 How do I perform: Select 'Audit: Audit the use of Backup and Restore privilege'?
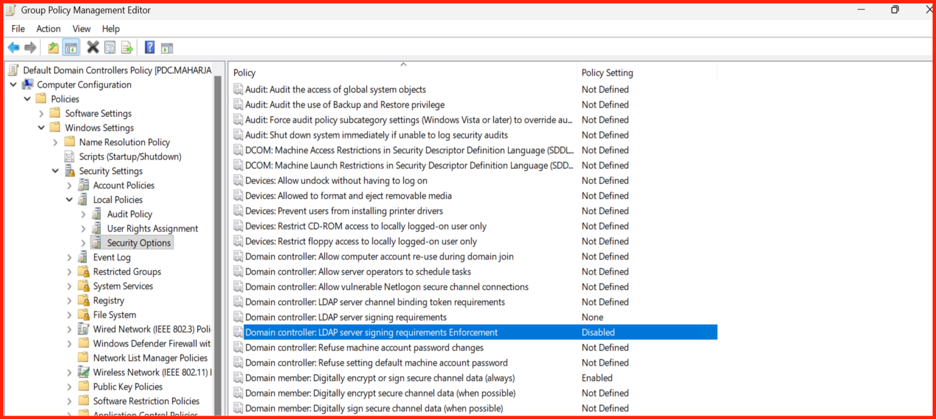click(345, 104)
